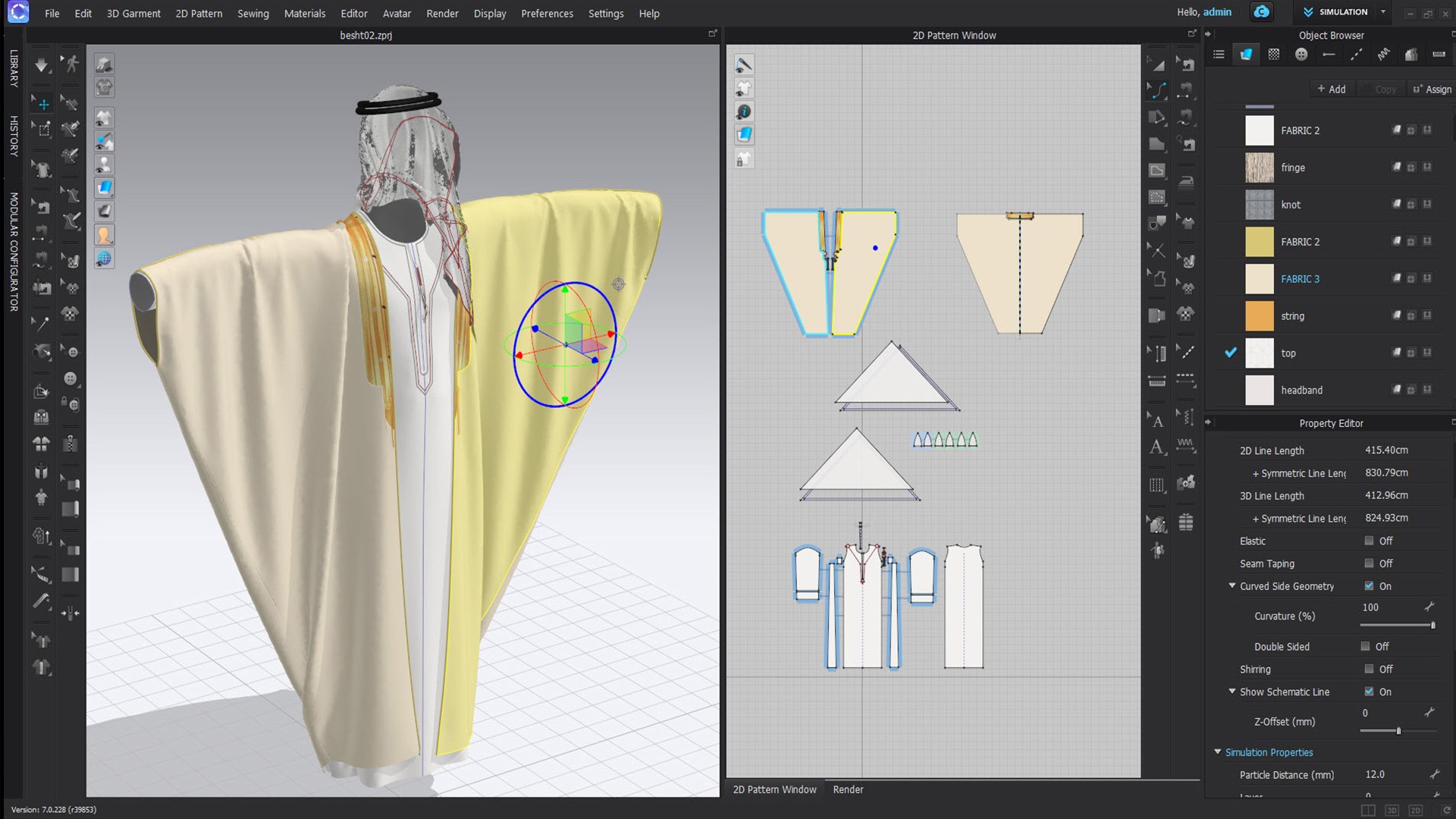Screen dimensions: 1456x819
Task: Click the Simulate down-arrow tool icon
Action: pyautogui.click(x=41, y=65)
